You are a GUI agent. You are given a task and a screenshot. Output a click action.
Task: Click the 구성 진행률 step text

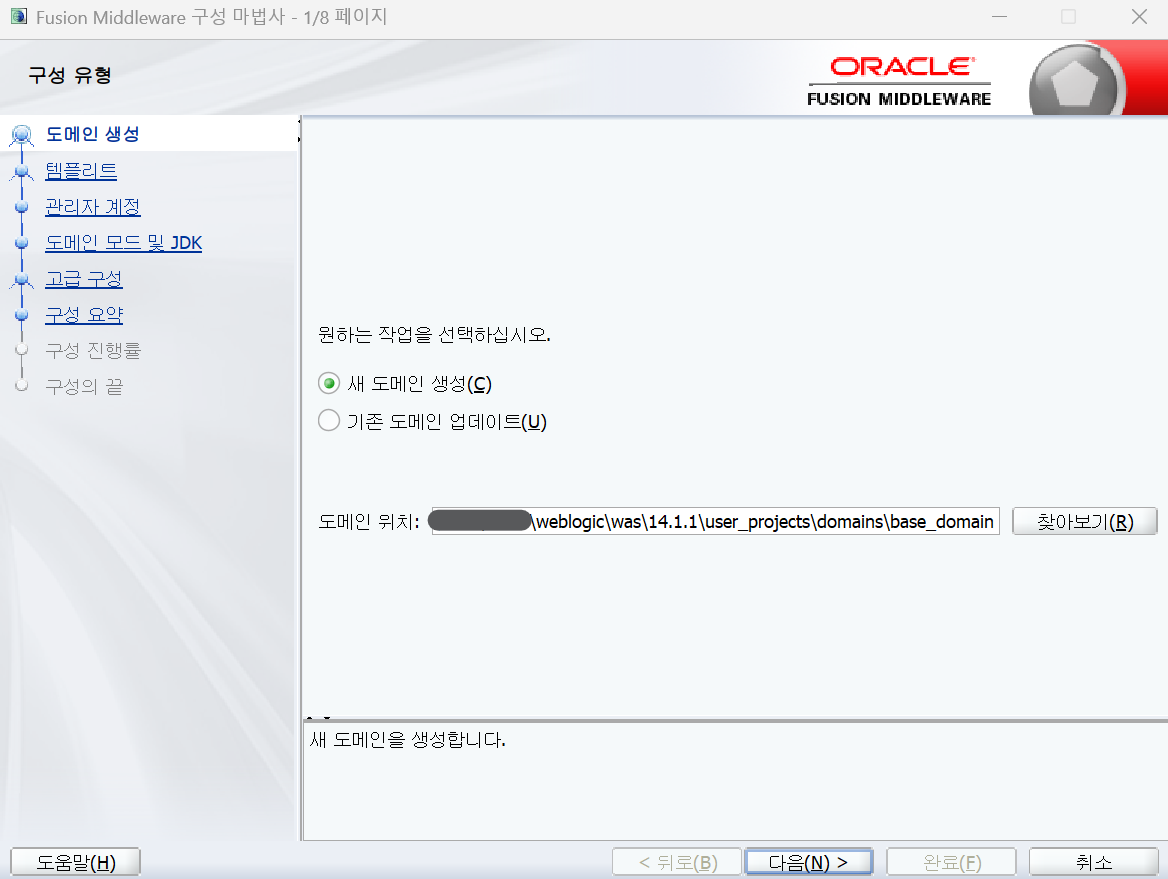pyautogui.click(x=93, y=350)
